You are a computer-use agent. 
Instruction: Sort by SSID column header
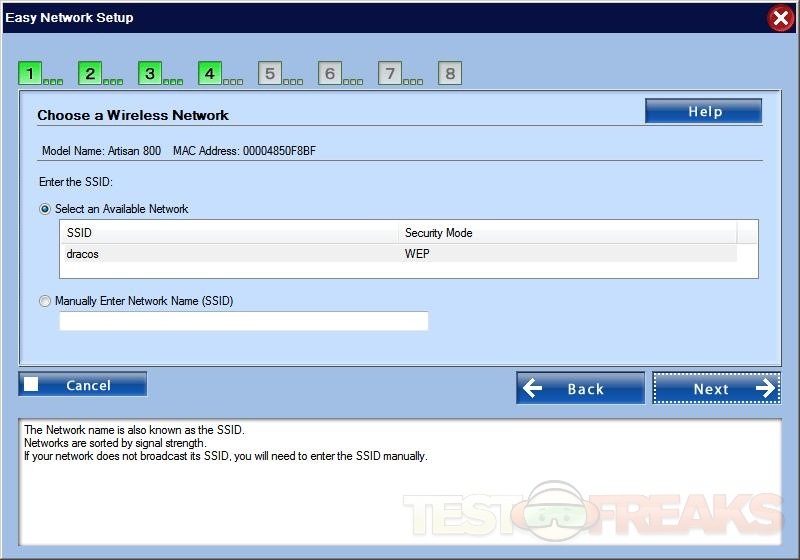tap(229, 233)
